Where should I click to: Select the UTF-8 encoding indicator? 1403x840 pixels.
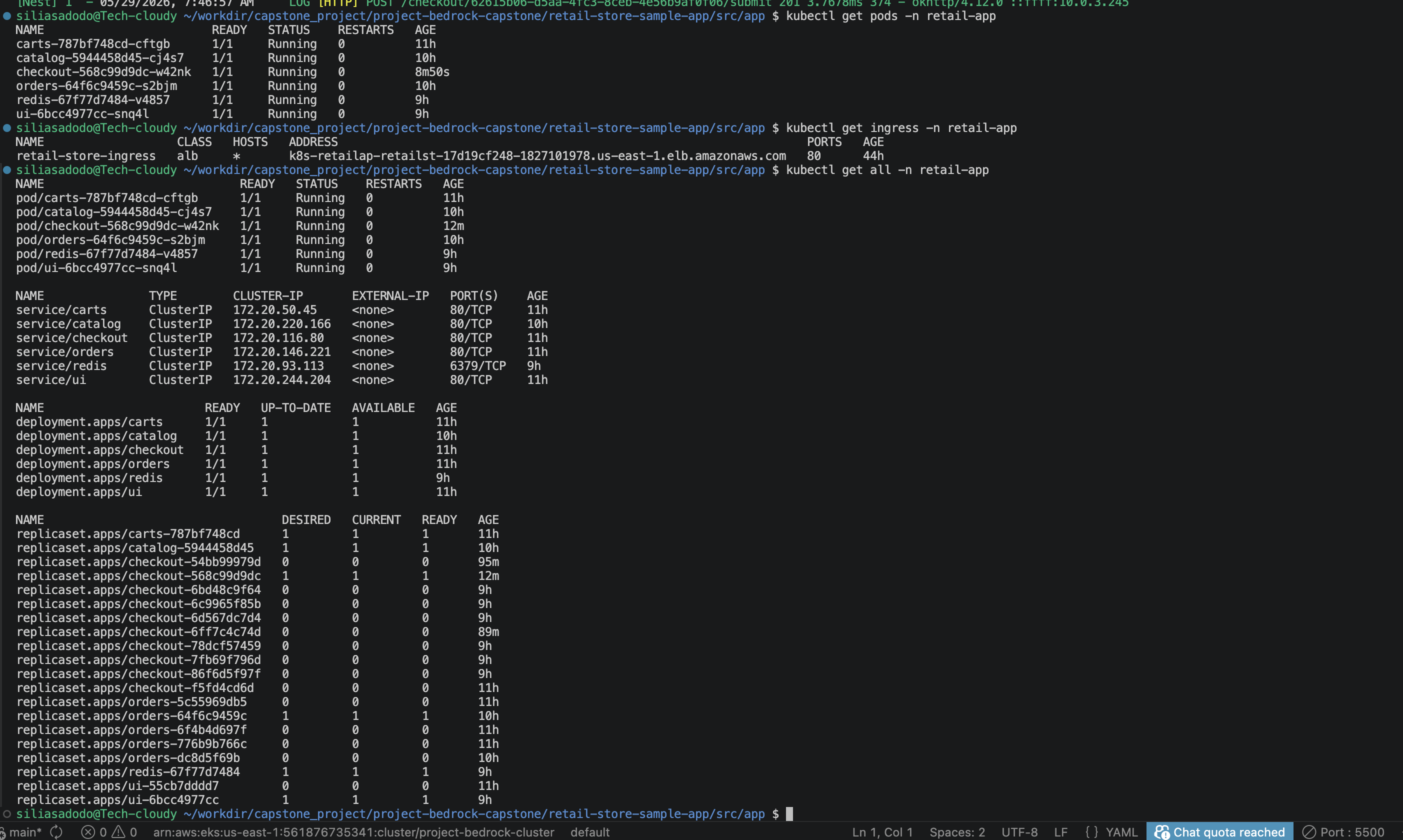pyautogui.click(x=1019, y=832)
